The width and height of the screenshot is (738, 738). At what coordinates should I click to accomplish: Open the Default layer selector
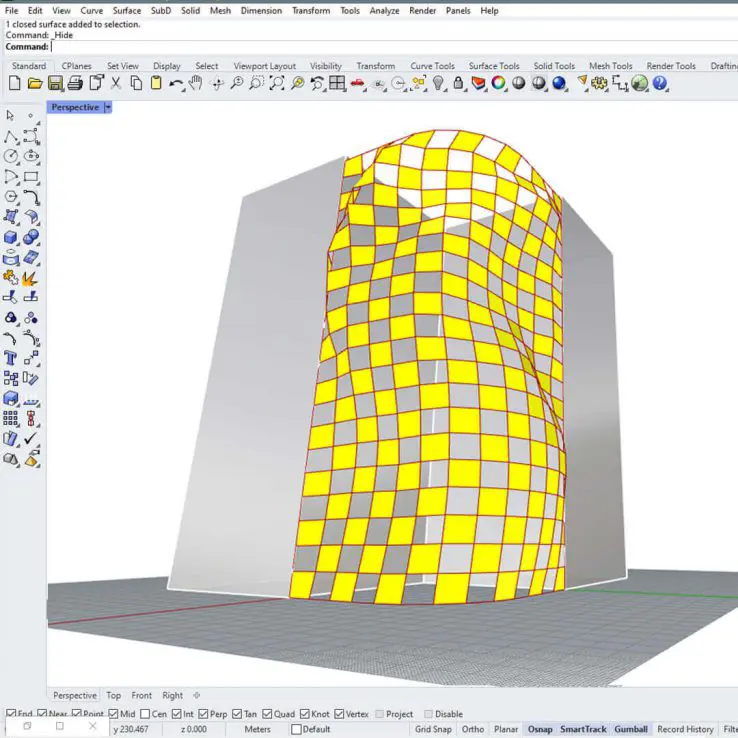pyautogui.click(x=316, y=729)
